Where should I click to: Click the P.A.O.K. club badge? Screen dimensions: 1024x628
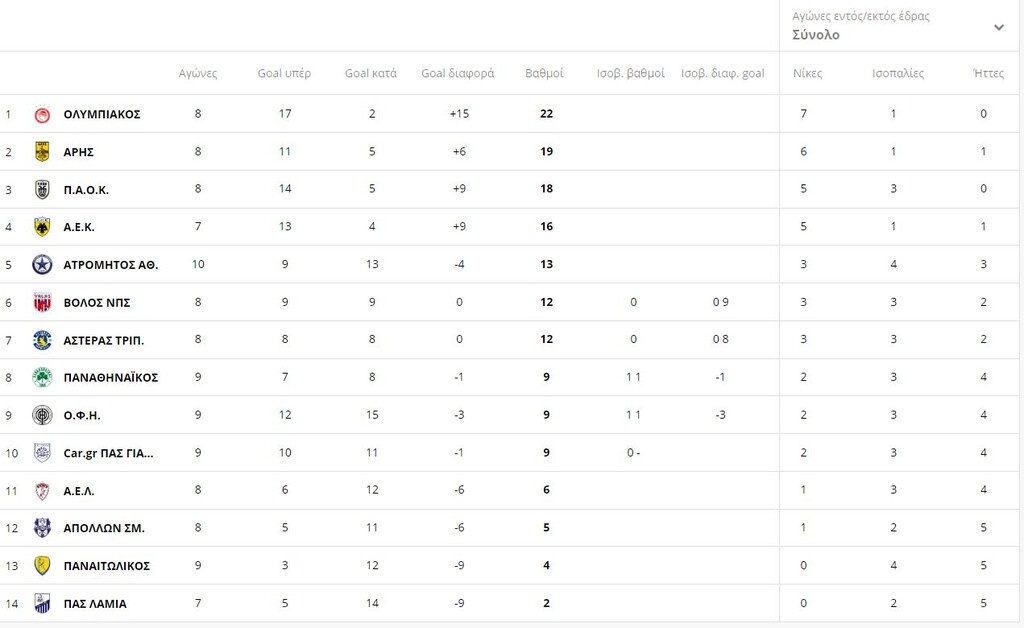pos(42,189)
